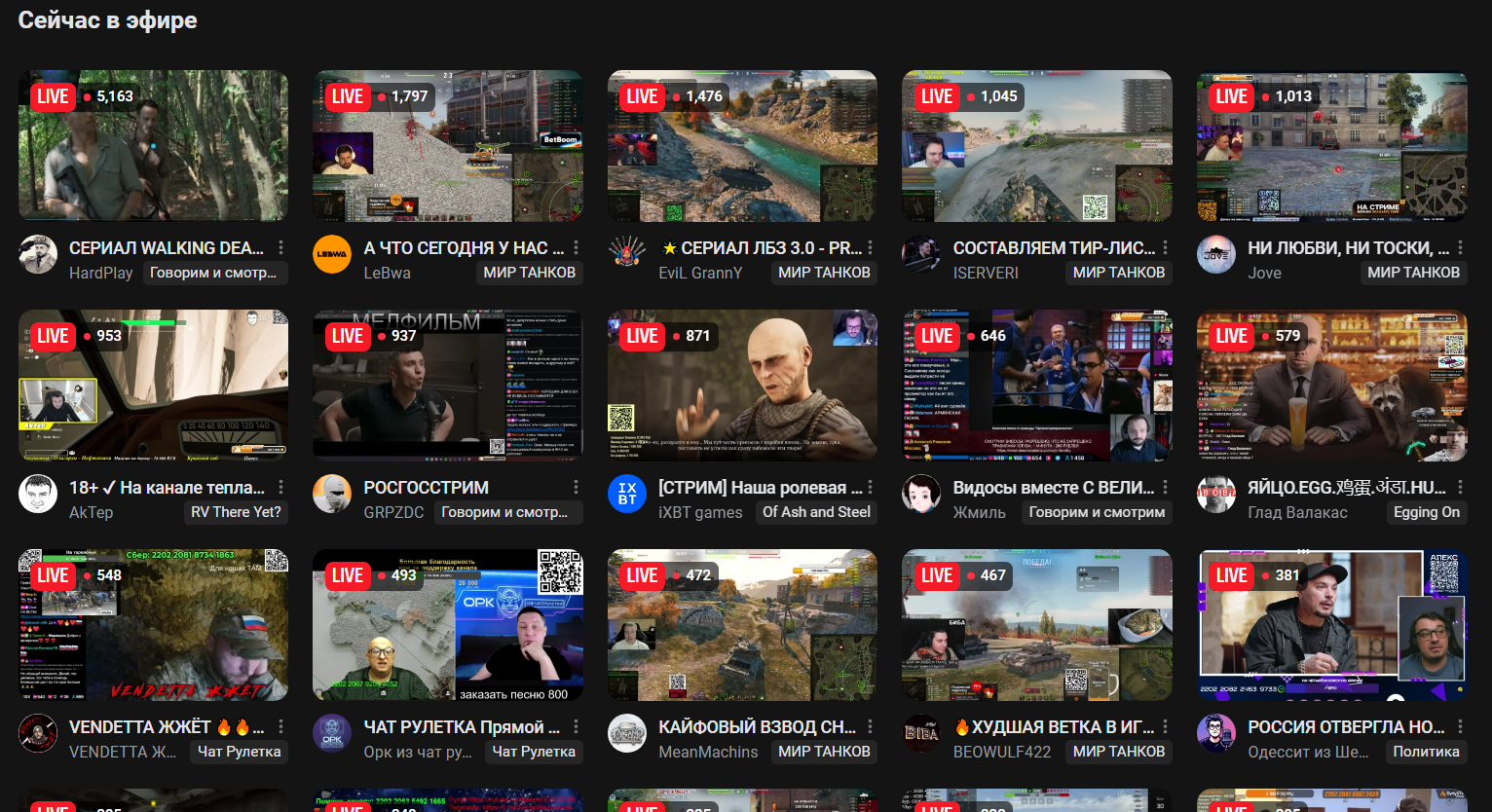Open the live thumbnail with 381 viewers
Viewport: 1492px width, 812px height.
(1331, 625)
